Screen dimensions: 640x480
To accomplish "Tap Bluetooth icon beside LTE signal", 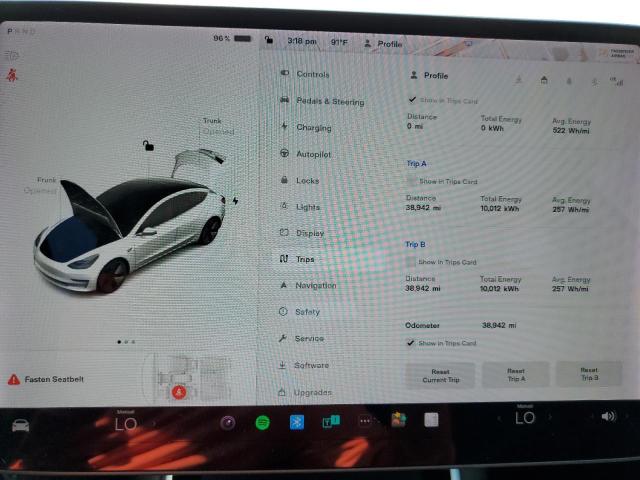I will [x=595, y=82].
